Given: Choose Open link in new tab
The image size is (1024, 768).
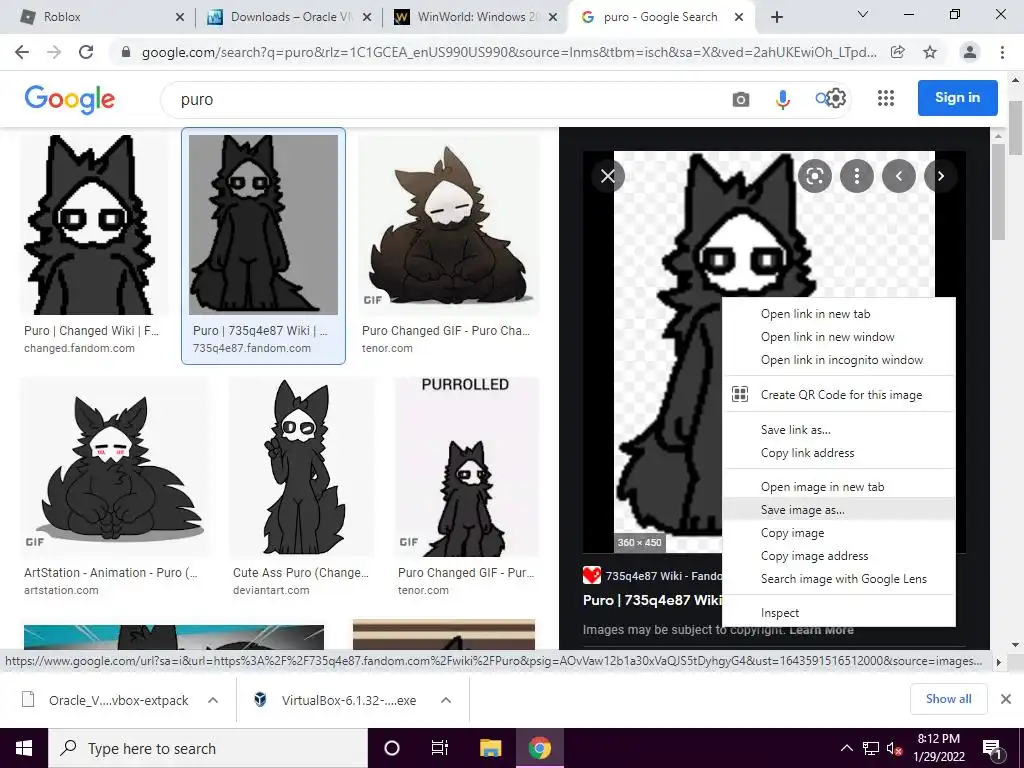Looking at the screenshot, I should 839,314.
